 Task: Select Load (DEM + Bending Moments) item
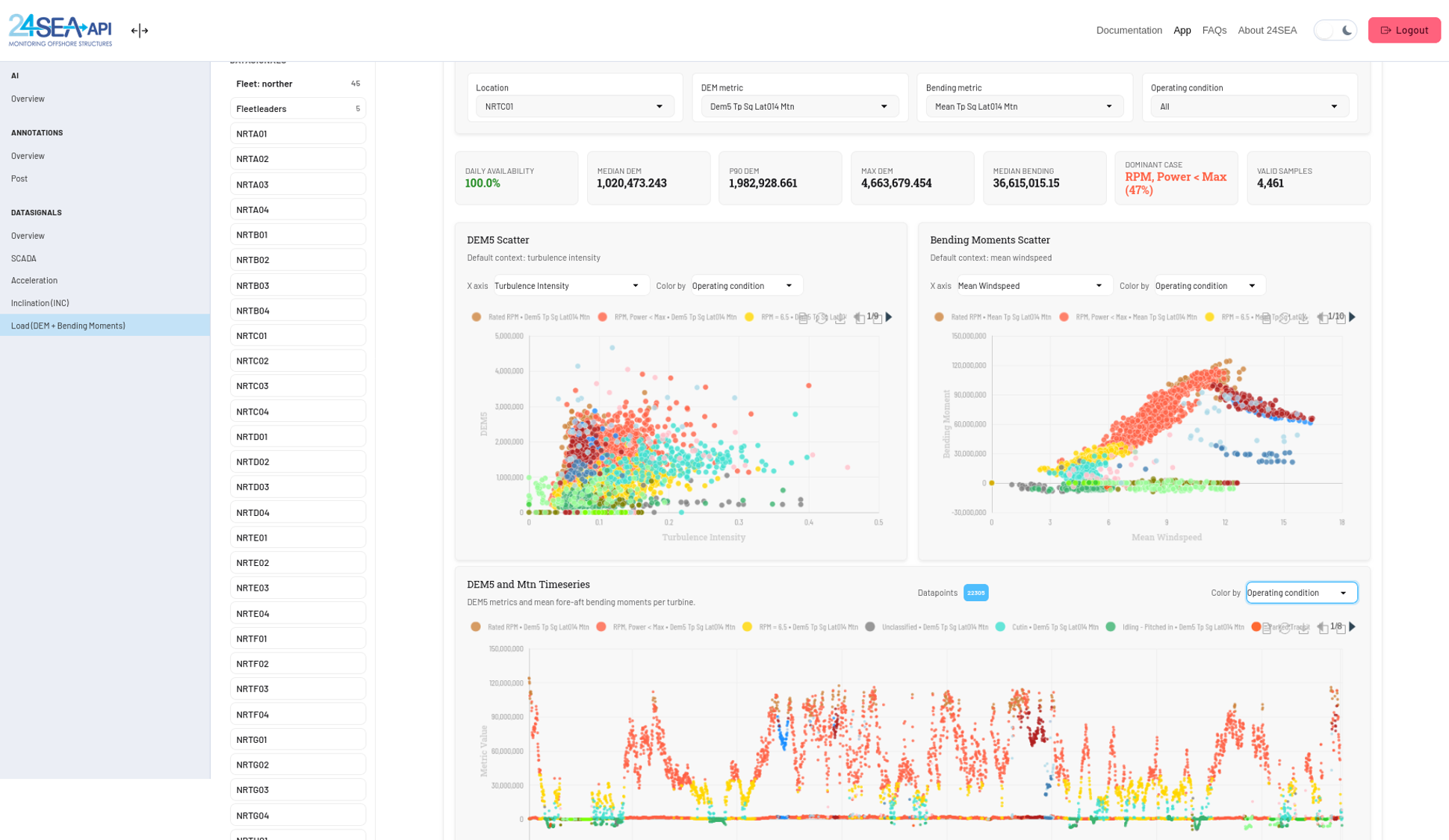pyautogui.click(x=105, y=325)
